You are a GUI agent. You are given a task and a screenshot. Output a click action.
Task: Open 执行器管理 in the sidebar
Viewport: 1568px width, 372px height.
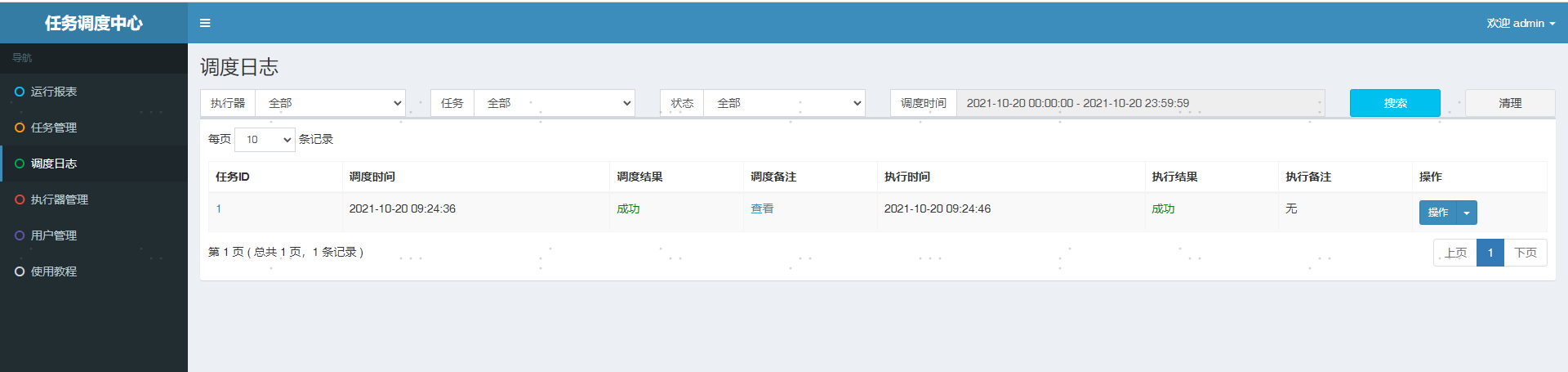coord(94,199)
